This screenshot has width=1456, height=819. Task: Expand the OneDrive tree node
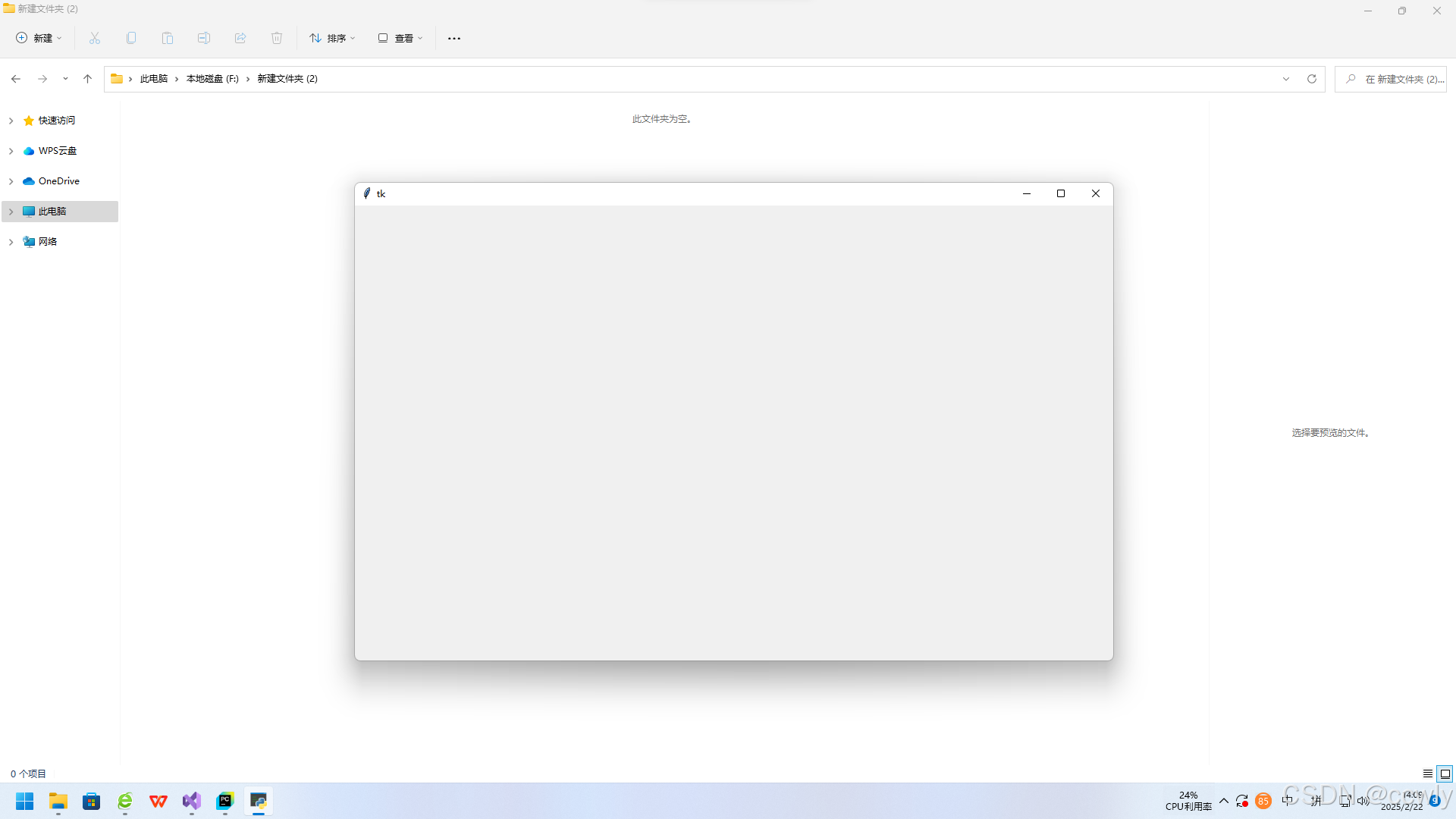[11, 181]
